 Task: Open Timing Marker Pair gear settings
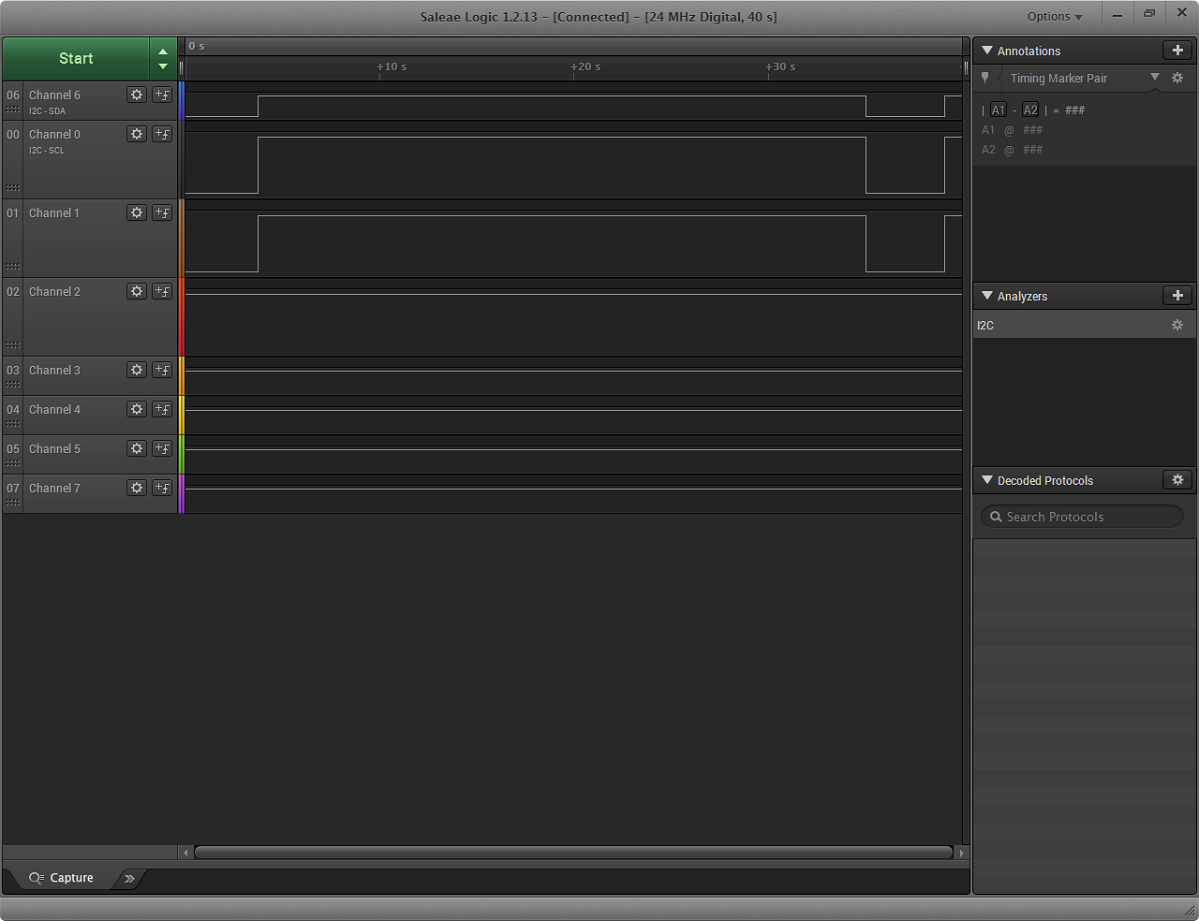(1177, 78)
